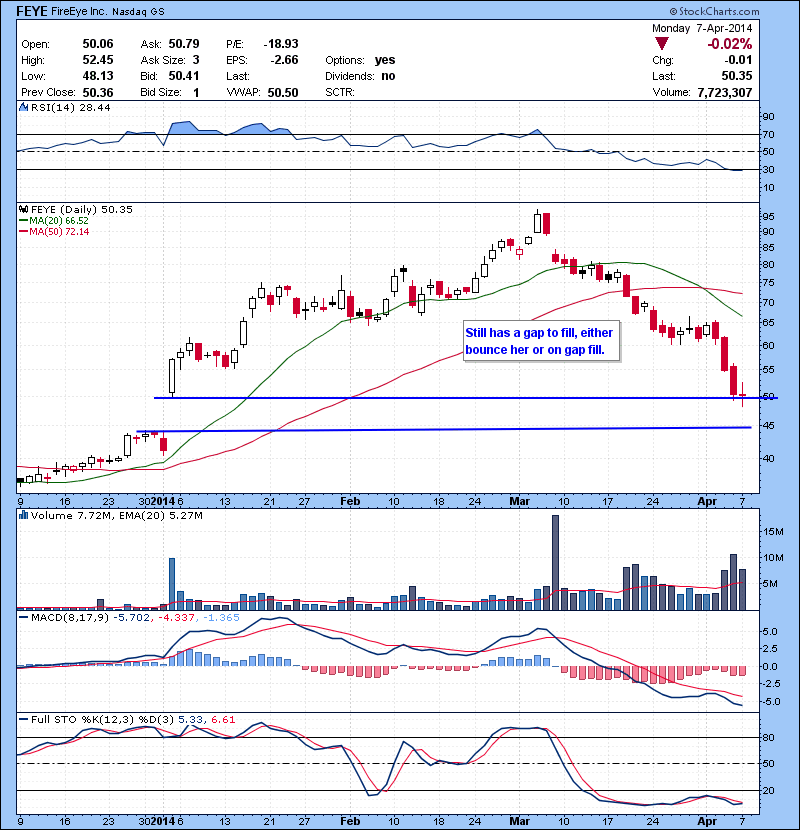800x830 pixels.
Task: Click the volume bars icon beside Volume 7.72M
Action: (23, 515)
